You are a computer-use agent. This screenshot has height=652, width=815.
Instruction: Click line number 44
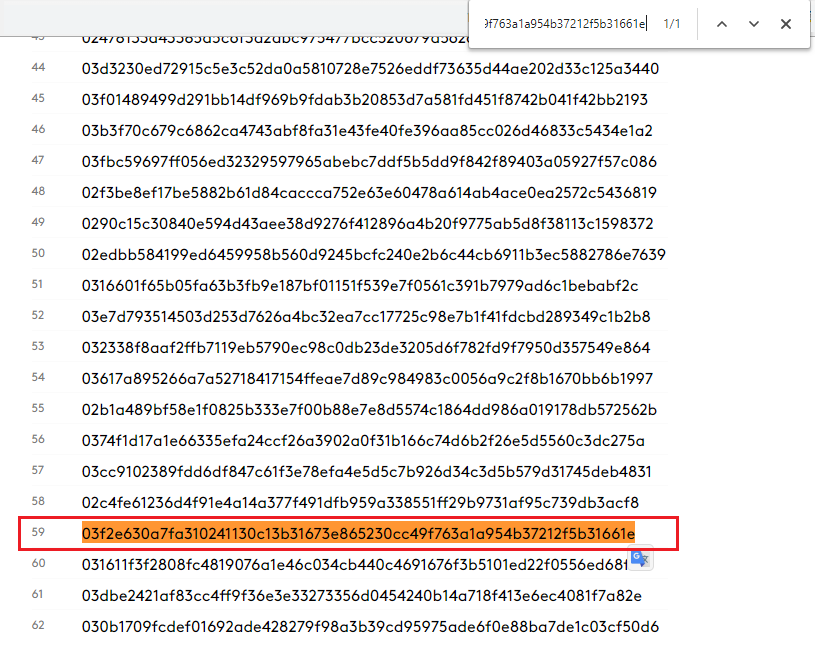(38, 67)
